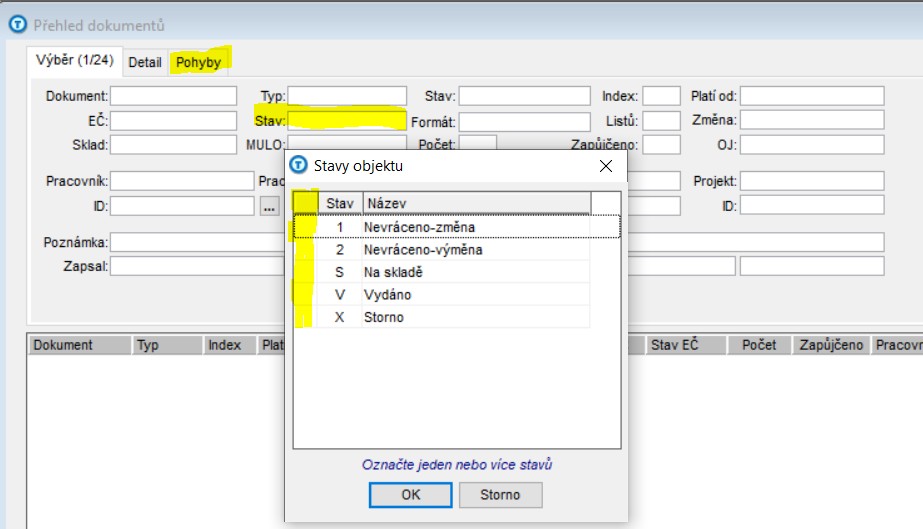Viewport: 923px width, 529px height.
Task: Sort results by Dokument column header
Action: tap(79, 345)
